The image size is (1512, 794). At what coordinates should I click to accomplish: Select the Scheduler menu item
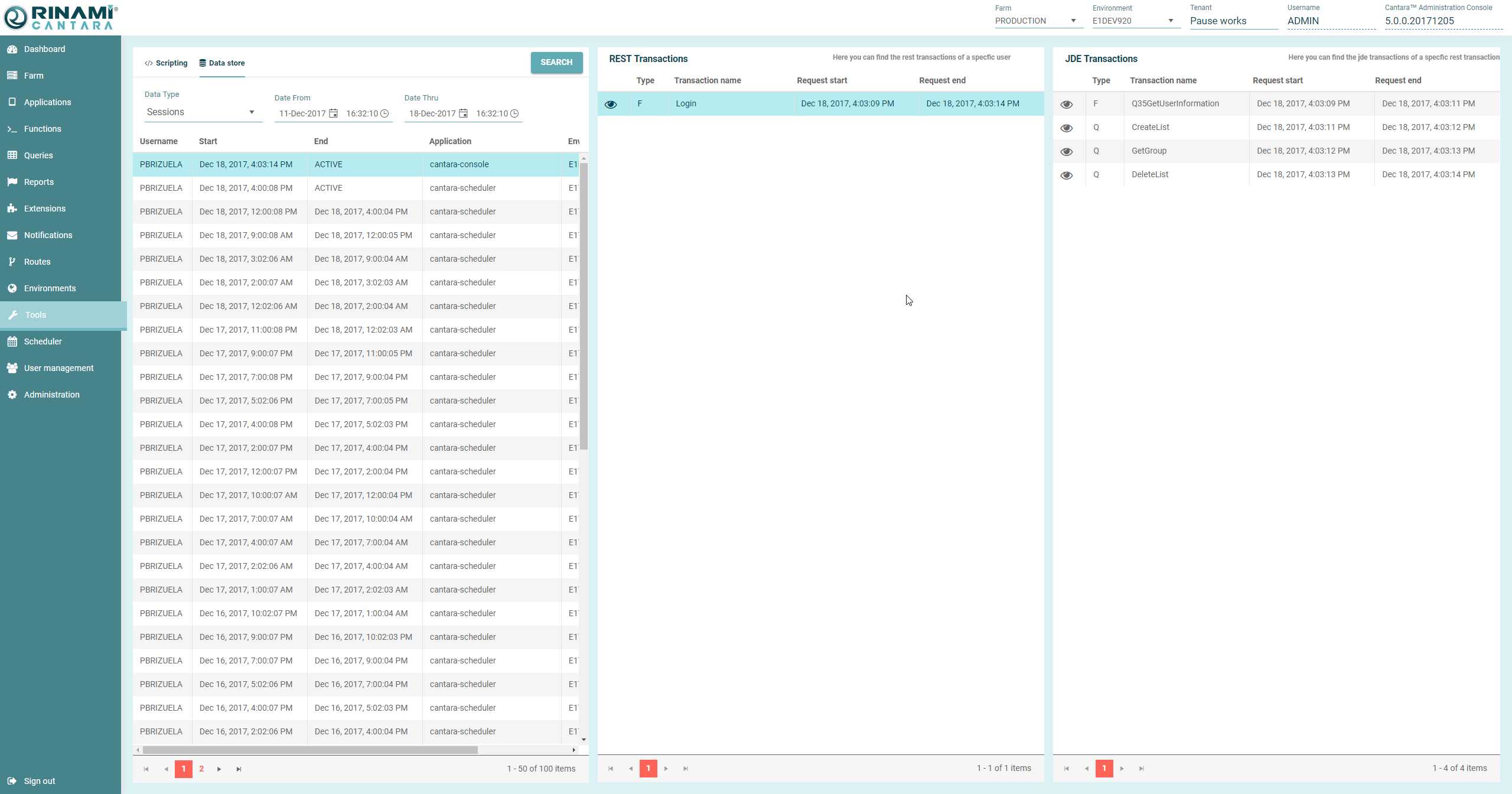click(x=43, y=341)
